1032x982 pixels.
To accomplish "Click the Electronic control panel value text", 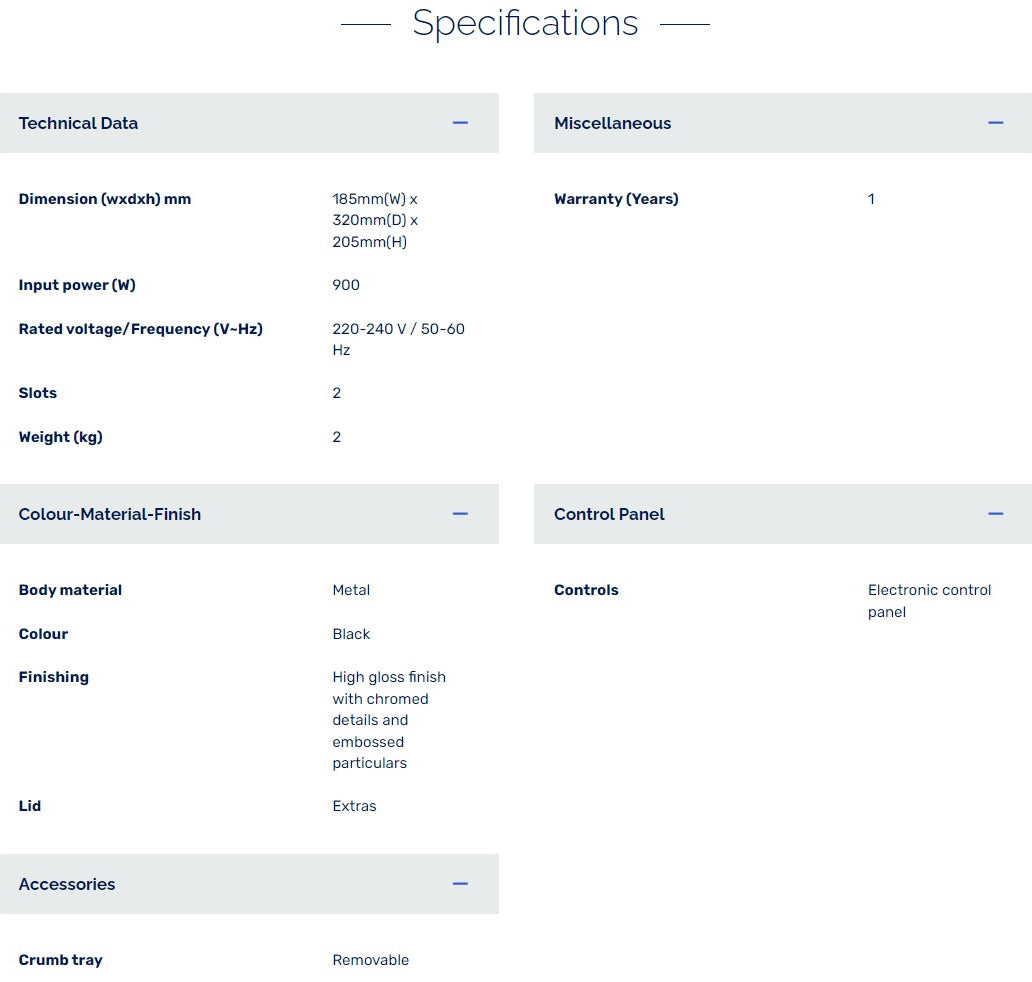I will (x=929, y=600).
